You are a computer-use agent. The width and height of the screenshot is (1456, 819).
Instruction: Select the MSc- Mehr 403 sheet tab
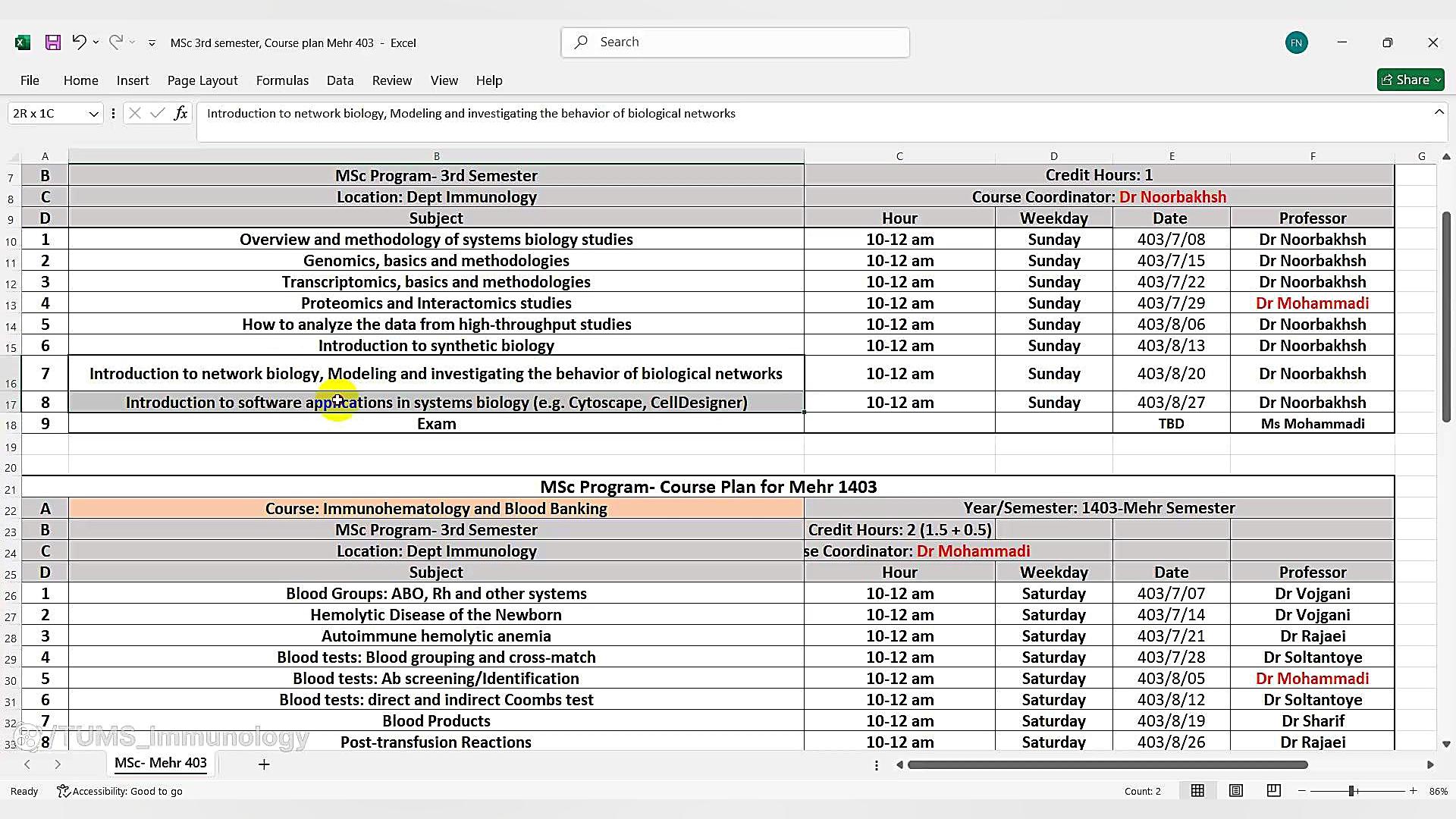[x=161, y=763]
